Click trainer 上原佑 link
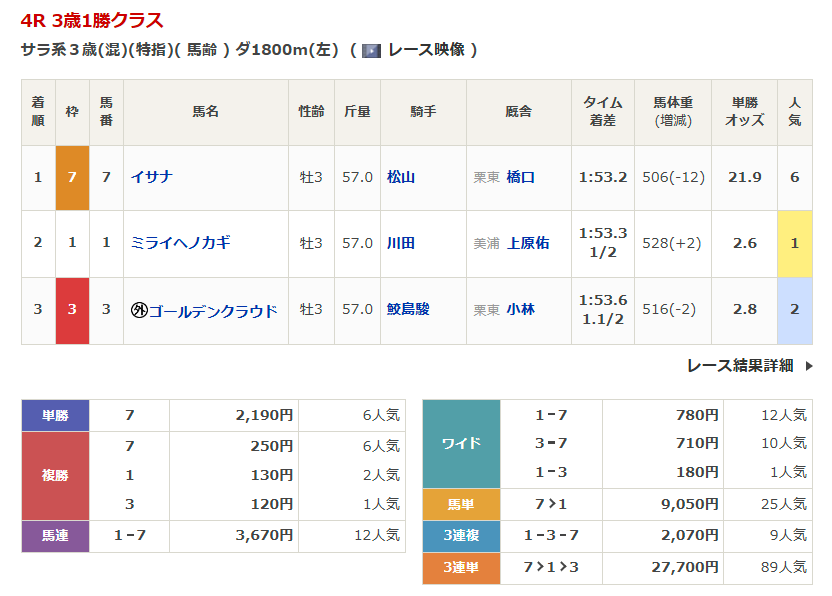 [x=528, y=243]
